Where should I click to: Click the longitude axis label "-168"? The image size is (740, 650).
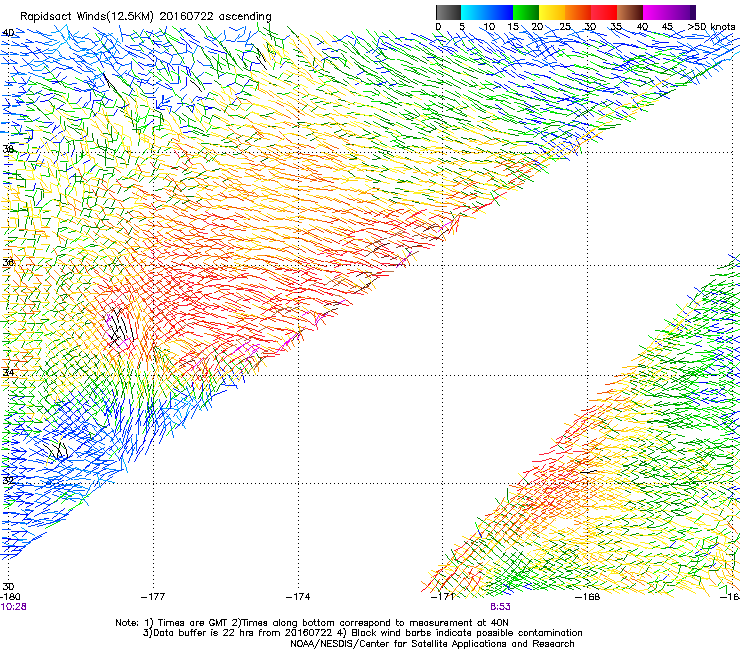(x=588, y=597)
